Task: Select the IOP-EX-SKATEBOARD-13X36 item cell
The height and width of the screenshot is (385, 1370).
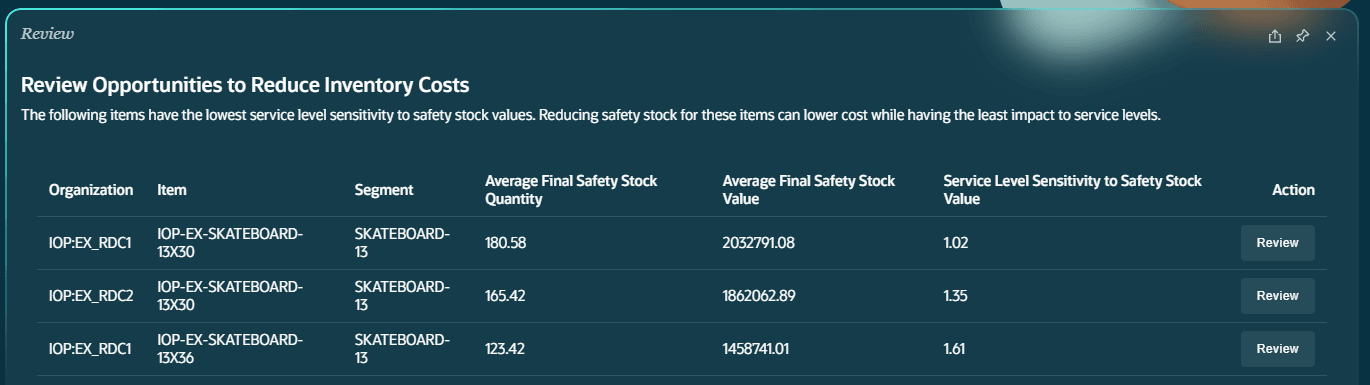Action: point(230,349)
